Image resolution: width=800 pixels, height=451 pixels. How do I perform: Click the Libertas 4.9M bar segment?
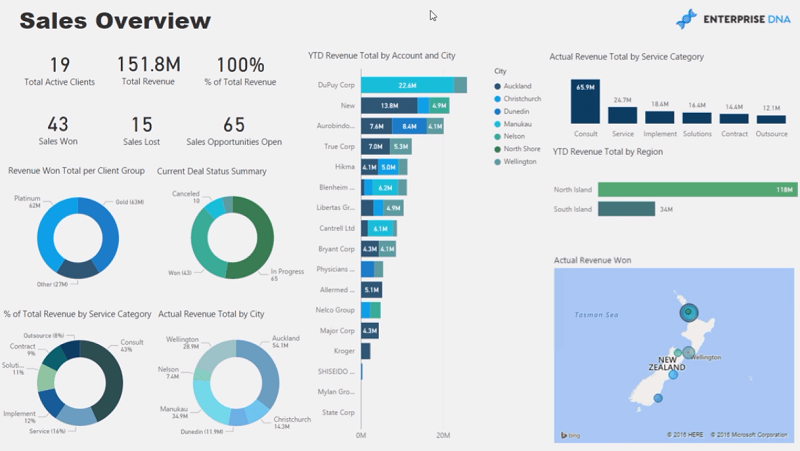point(393,208)
